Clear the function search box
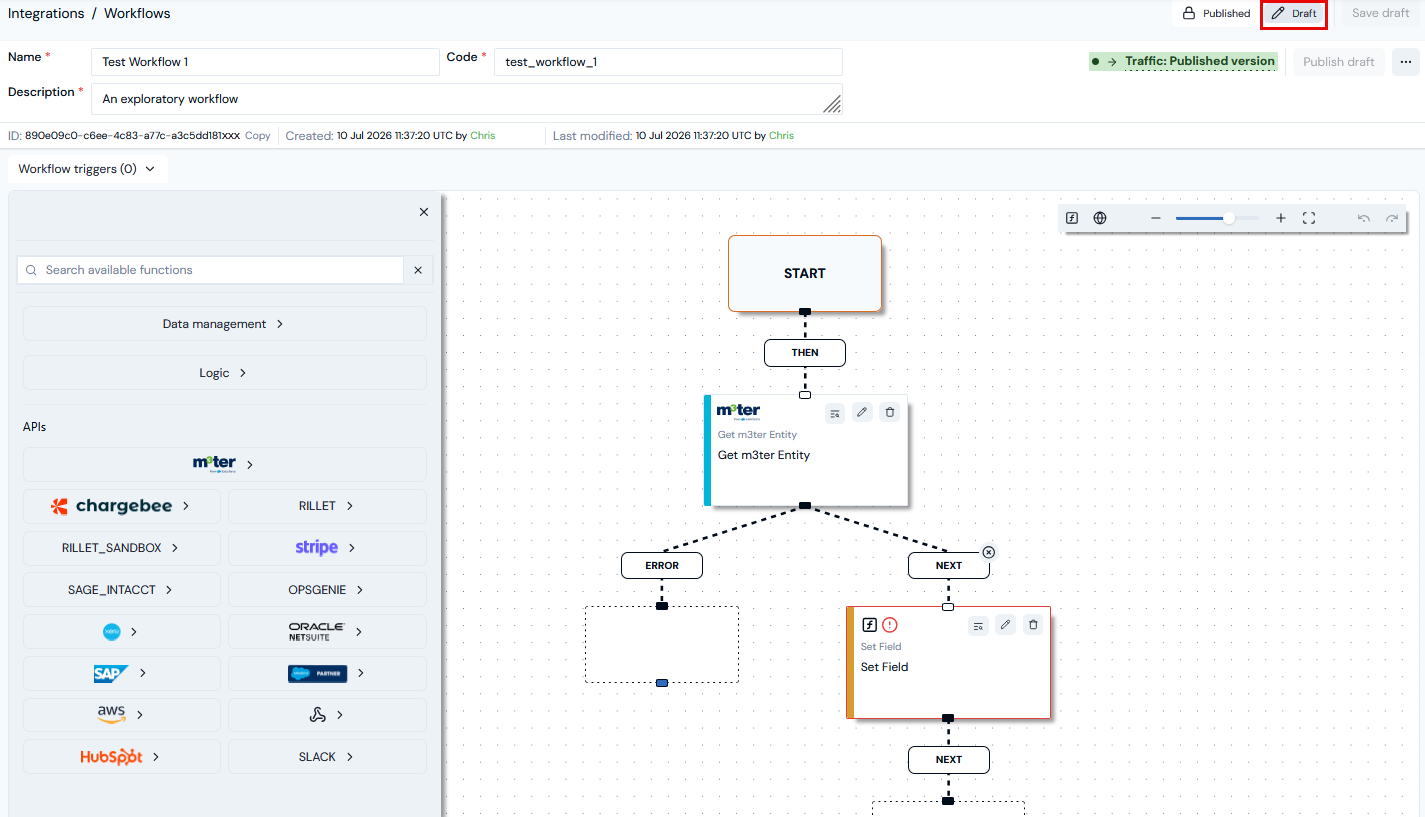The height and width of the screenshot is (817, 1425). click(x=418, y=270)
